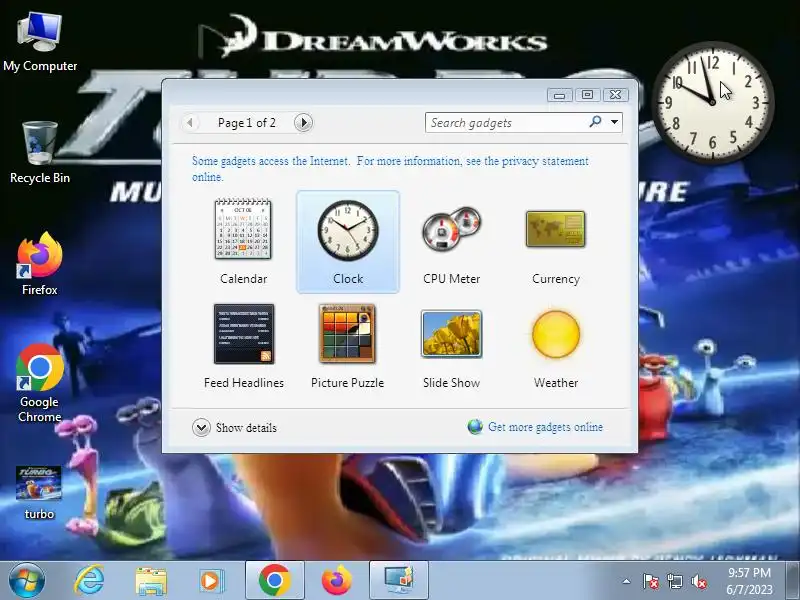Click the search magnifier icon
The height and width of the screenshot is (600, 800).
point(595,122)
